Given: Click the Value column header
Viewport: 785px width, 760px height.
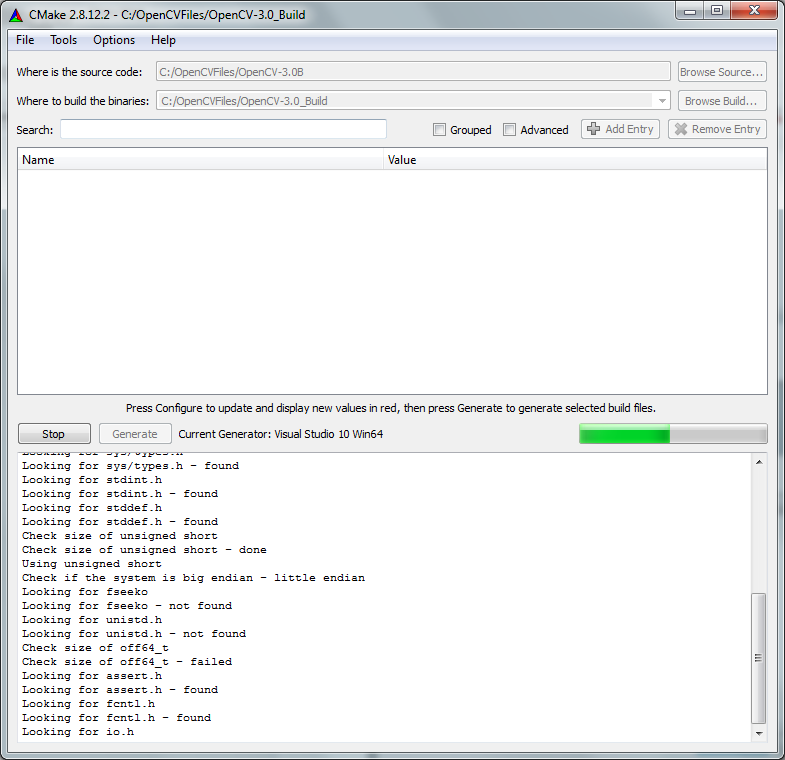Looking at the screenshot, I should click(575, 160).
